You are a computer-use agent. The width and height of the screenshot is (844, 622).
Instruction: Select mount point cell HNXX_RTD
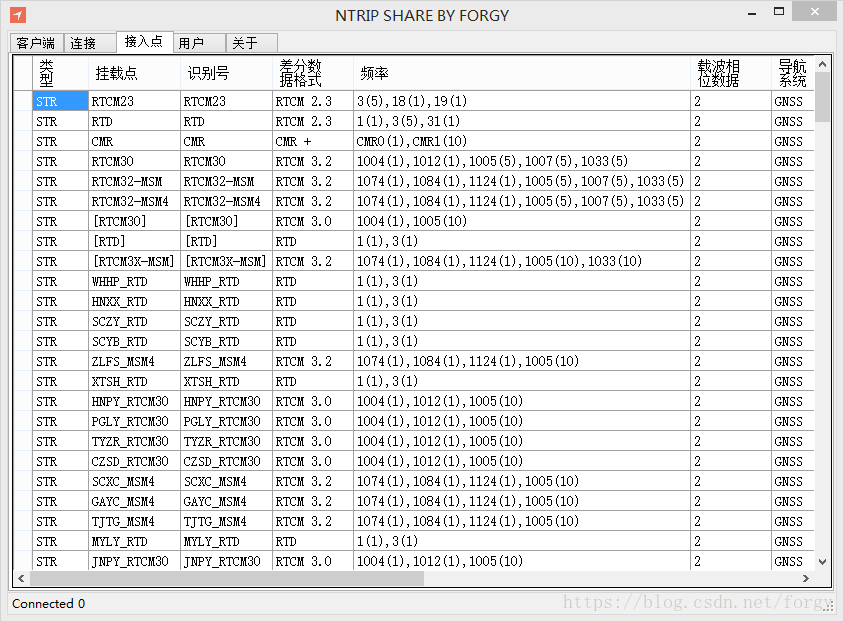[134, 301]
